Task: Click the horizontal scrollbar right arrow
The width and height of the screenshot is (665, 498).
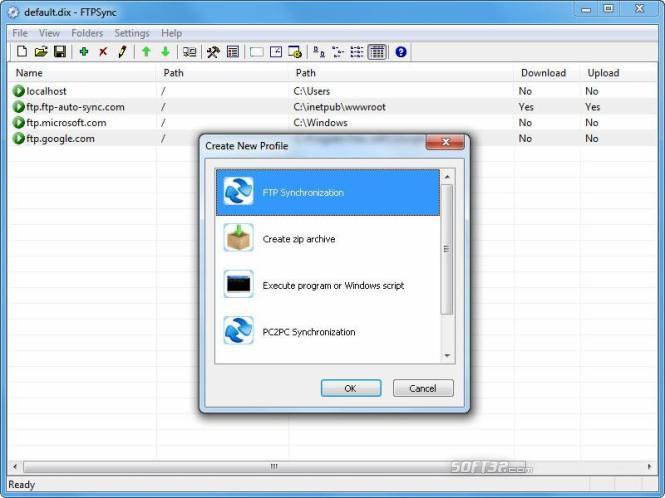Action: click(649, 467)
